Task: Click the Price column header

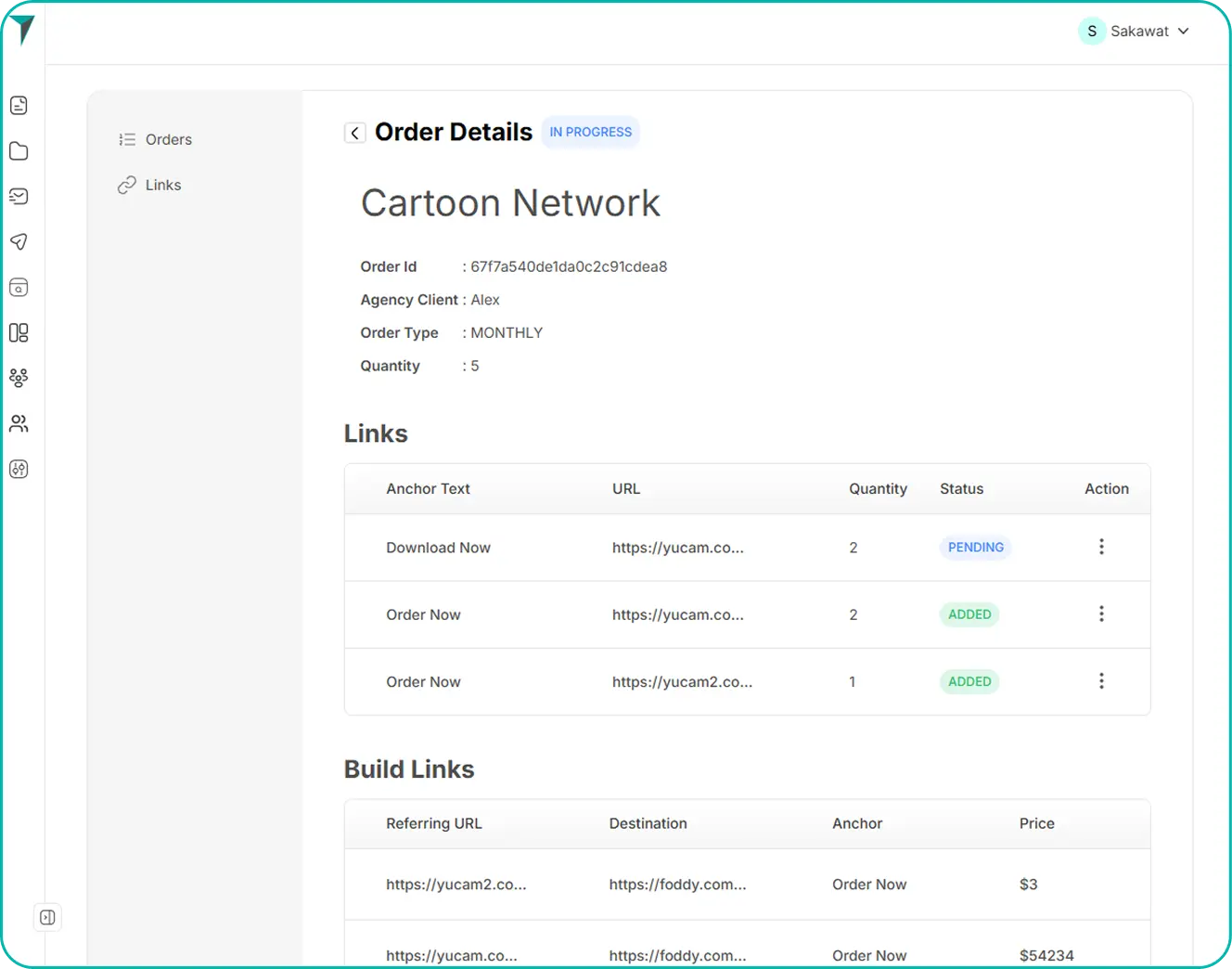Action: 1036,823
